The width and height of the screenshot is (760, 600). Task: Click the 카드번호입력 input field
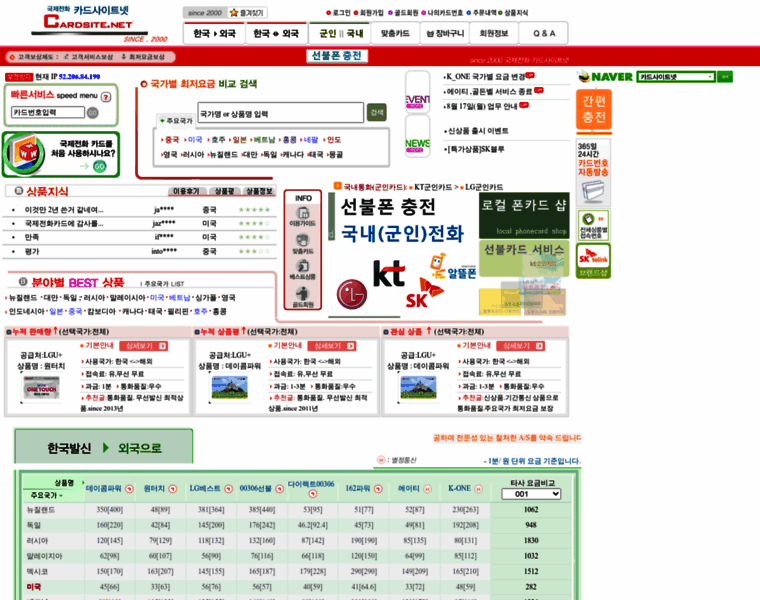coord(48,112)
